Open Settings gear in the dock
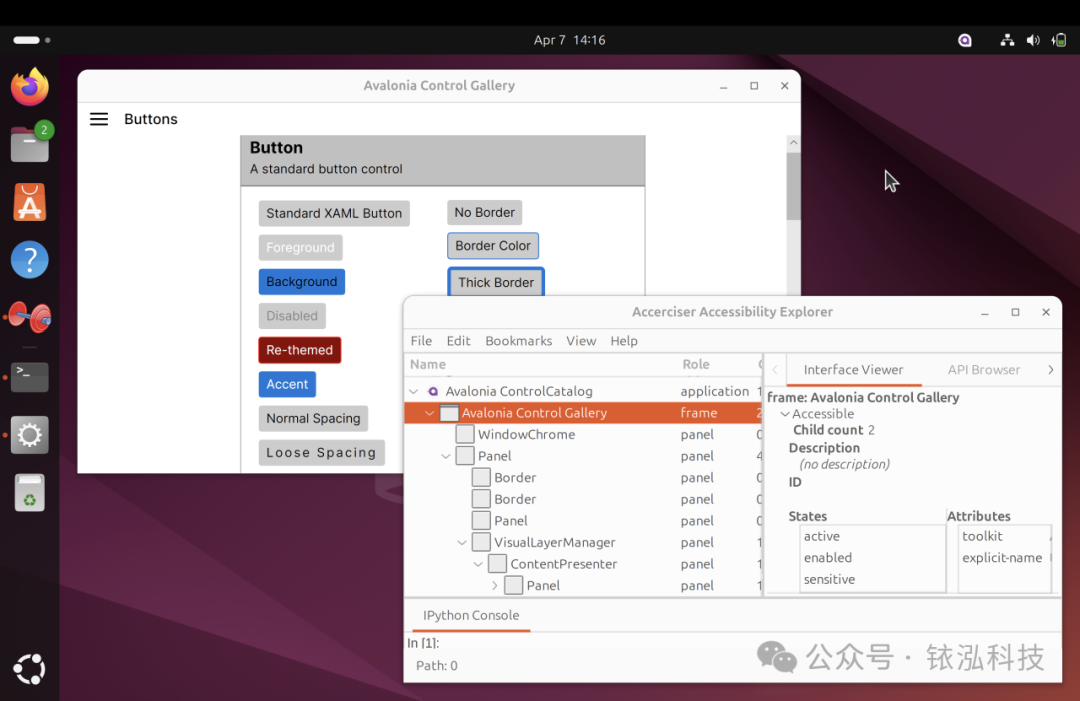1080x701 pixels. 30,435
